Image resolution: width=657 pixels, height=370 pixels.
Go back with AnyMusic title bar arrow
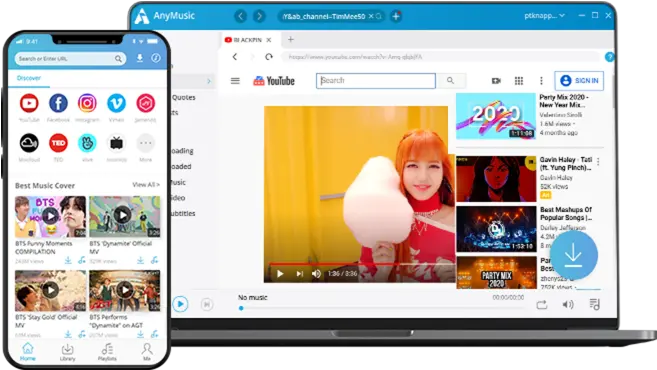pyautogui.click(x=241, y=16)
